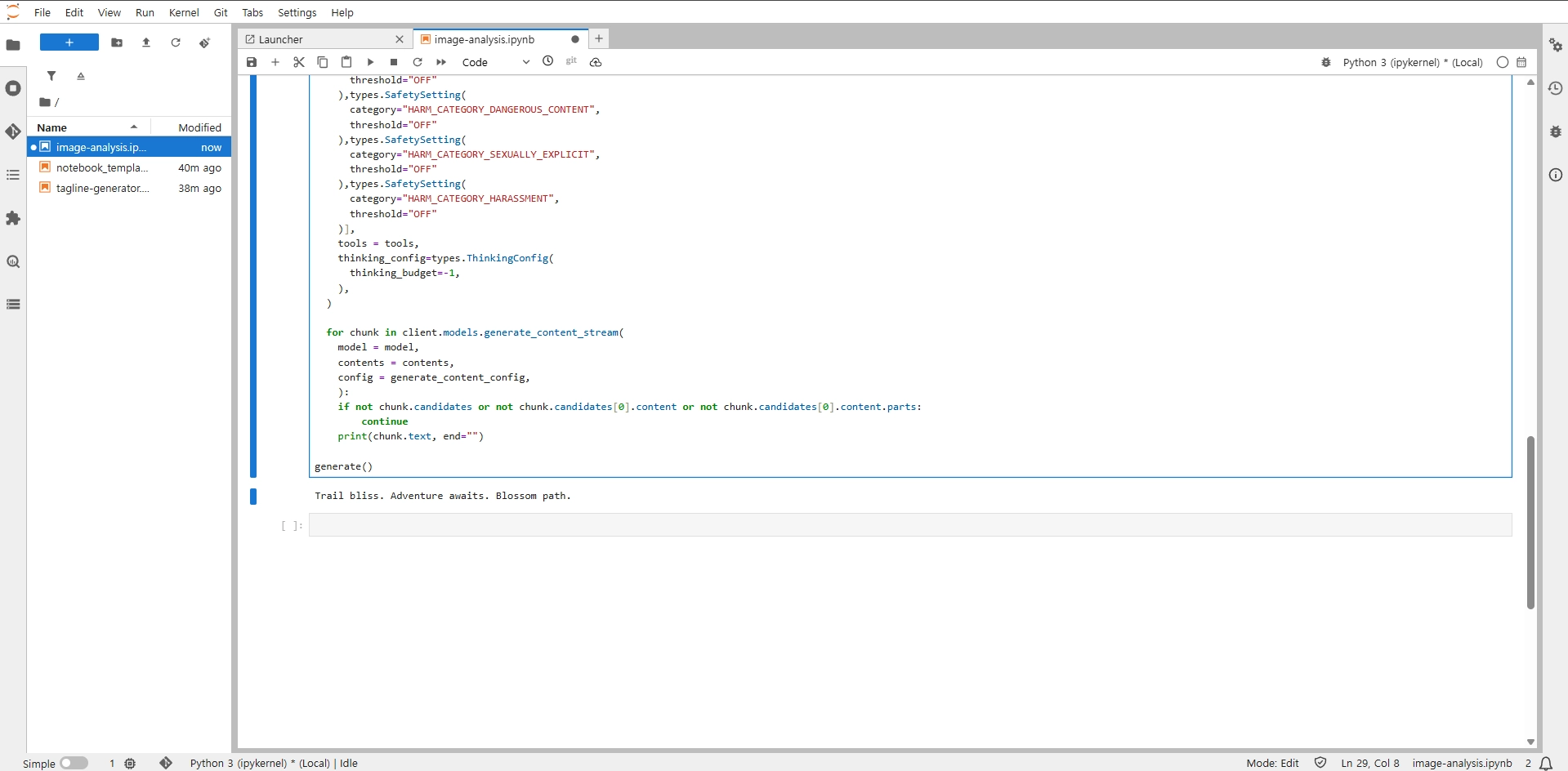Viewport: 1568px width, 771px height.
Task: Click the clock icon in notebook toolbar
Action: pos(548,61)
